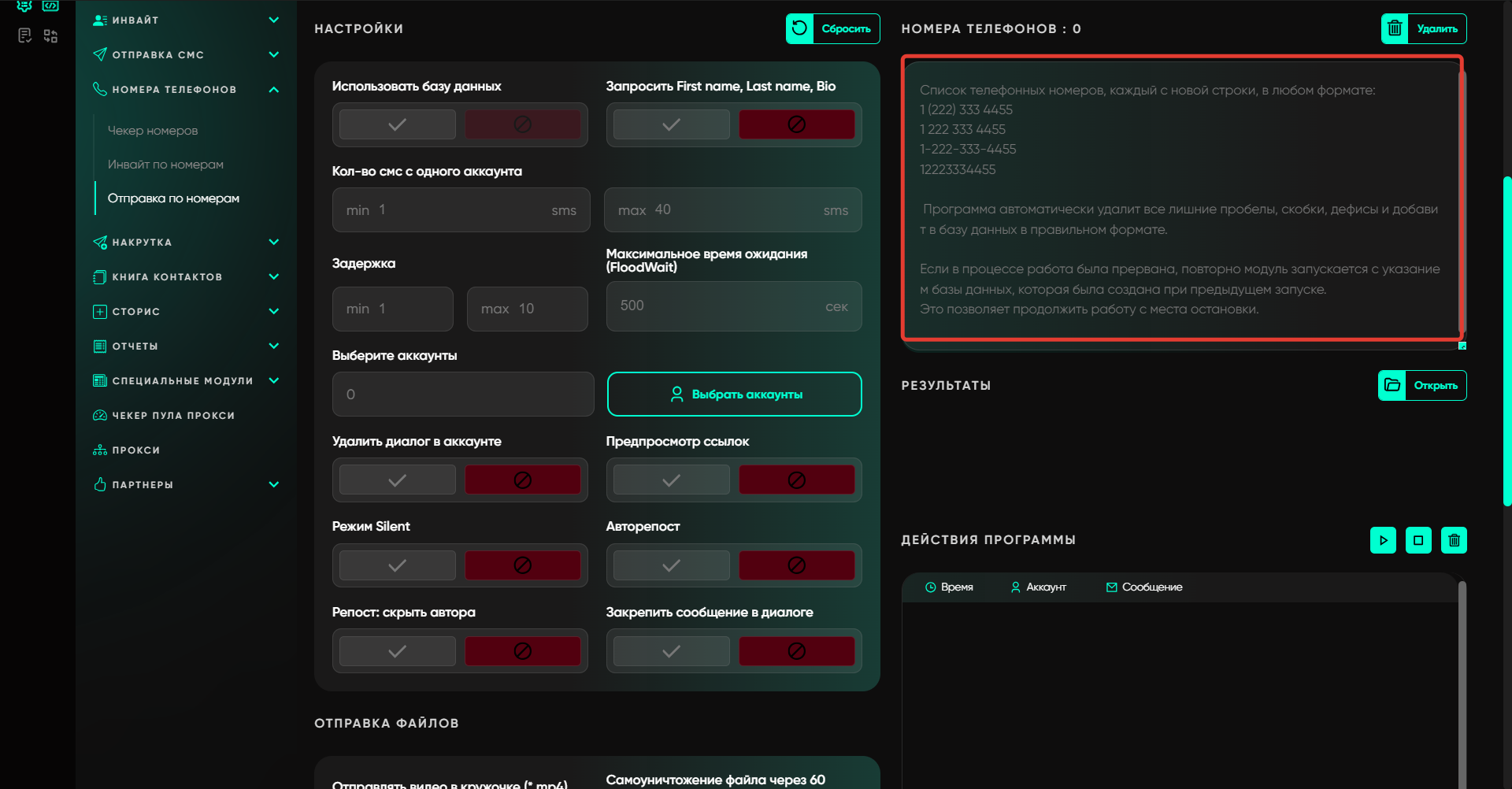1512x789 pixels.
Task: Click the folder icon beside Открыть
Action: coord(1392,385)
